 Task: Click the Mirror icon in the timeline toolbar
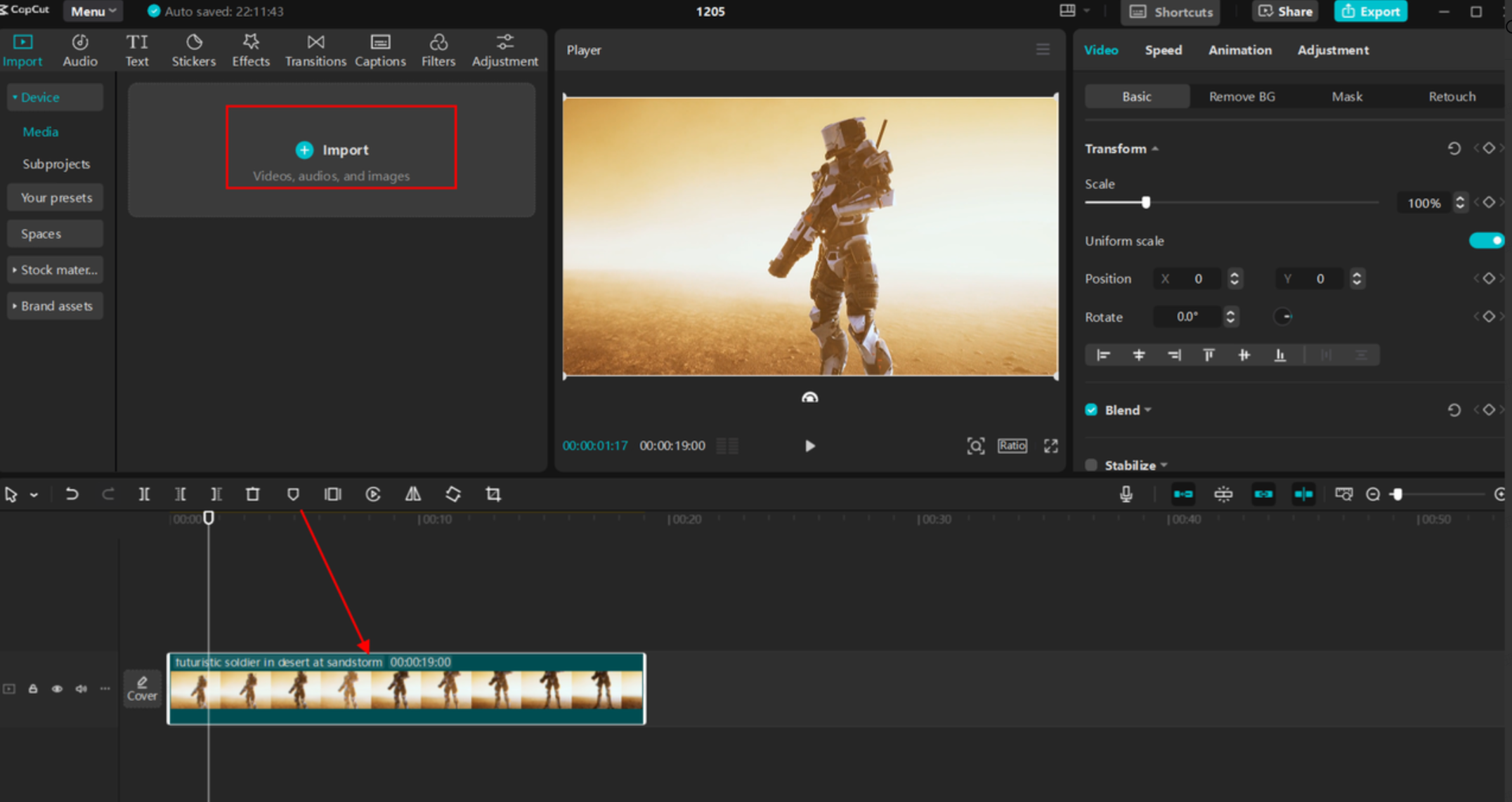pyautogui.click(x=413, y=494)
